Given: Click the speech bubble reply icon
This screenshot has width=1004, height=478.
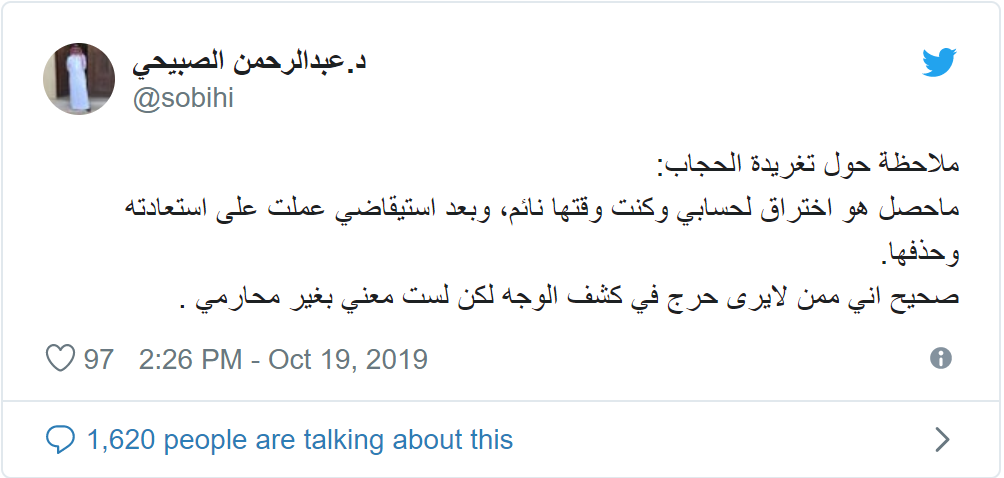Looking at the screenshot, I should coord(60,440).
